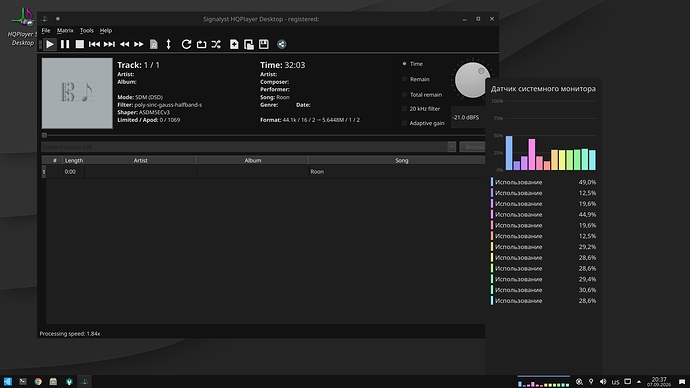Pause the current track
Image resolution: width=690 pixels, height=388 pixels.
pos(65,44)
